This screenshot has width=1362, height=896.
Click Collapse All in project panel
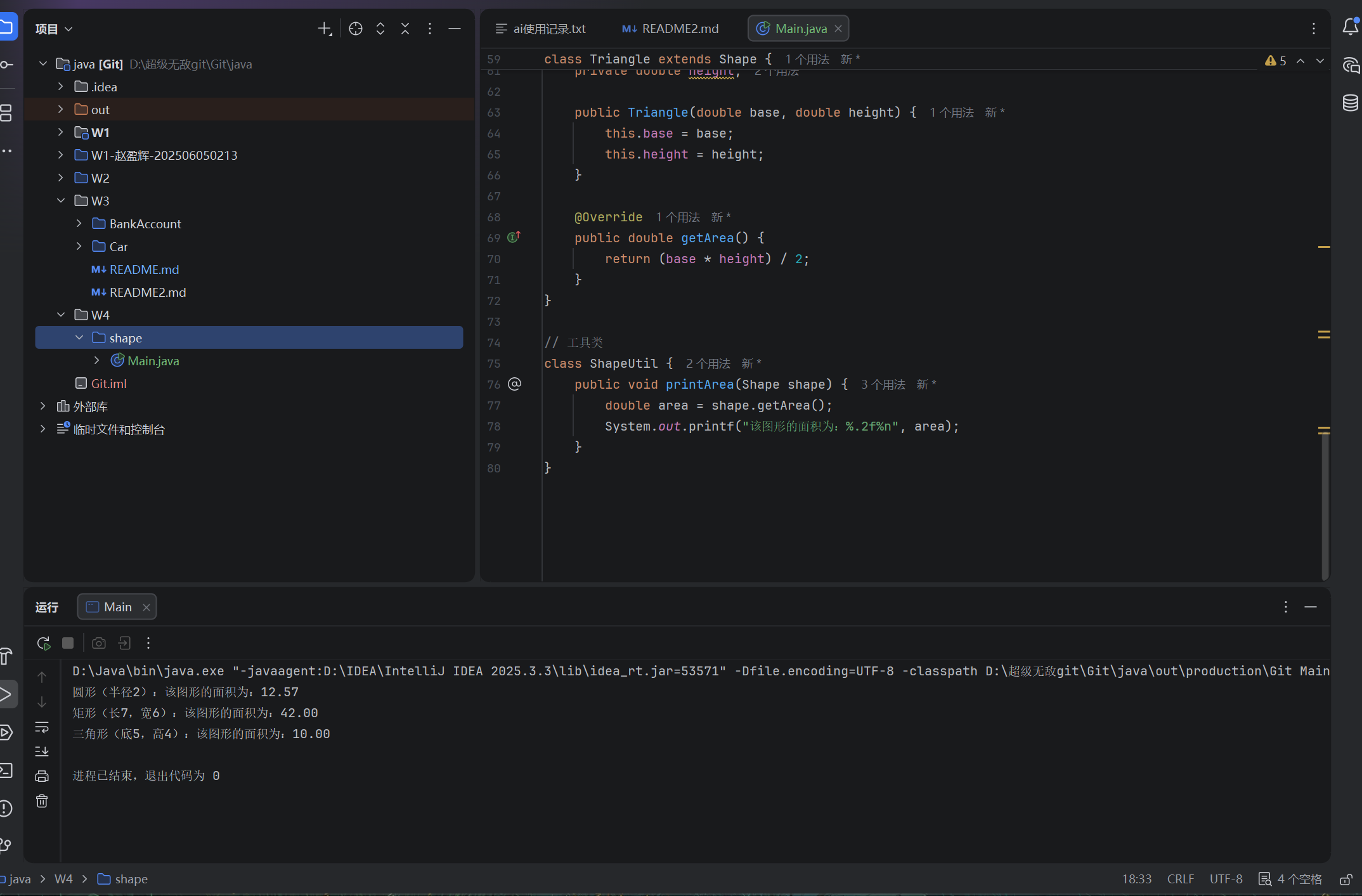405,29
